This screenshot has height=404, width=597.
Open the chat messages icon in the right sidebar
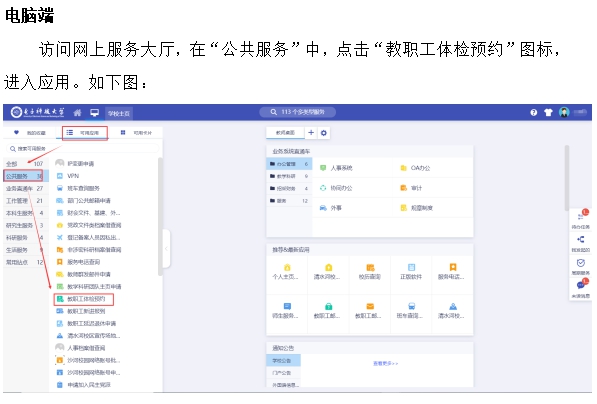581,285
